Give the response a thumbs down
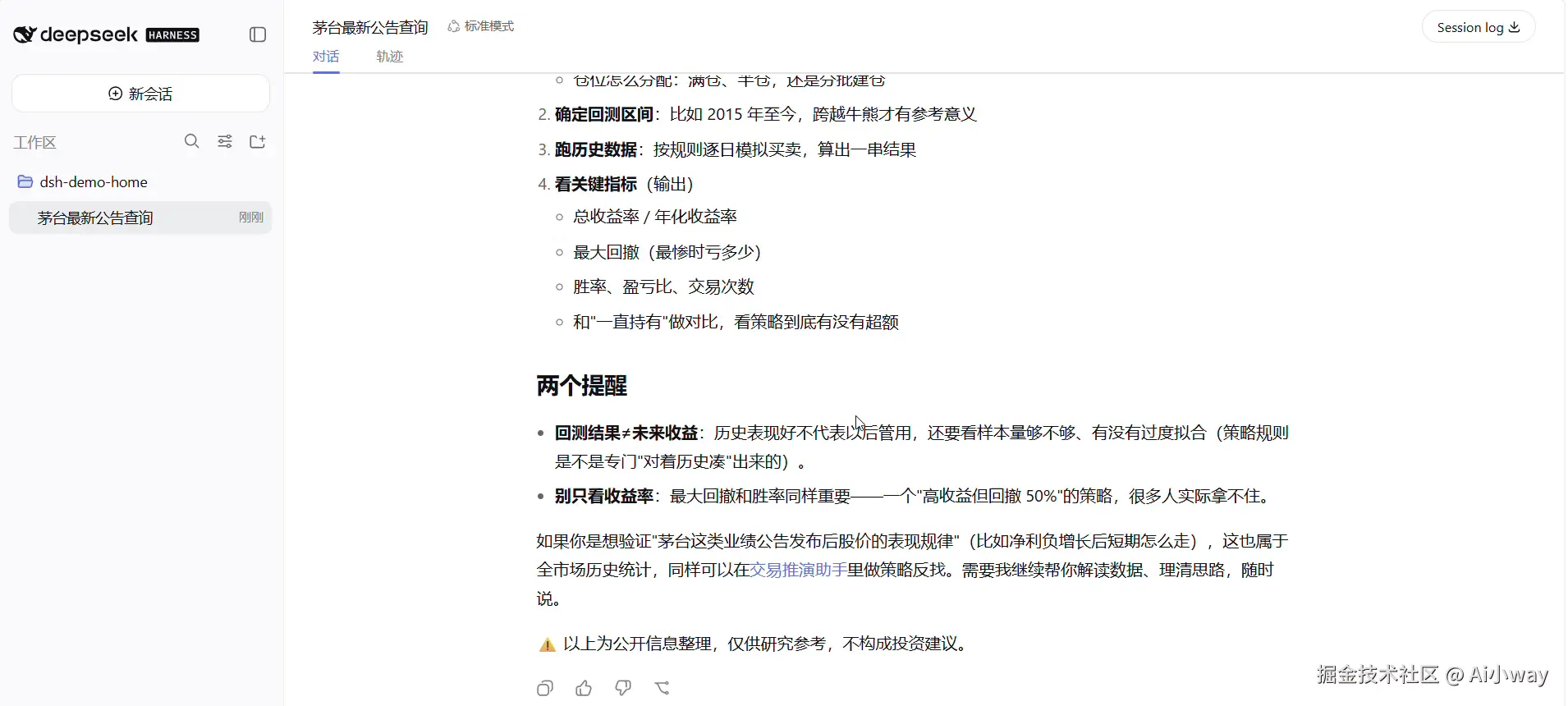 pyautogui.click(x=623, y=688)
